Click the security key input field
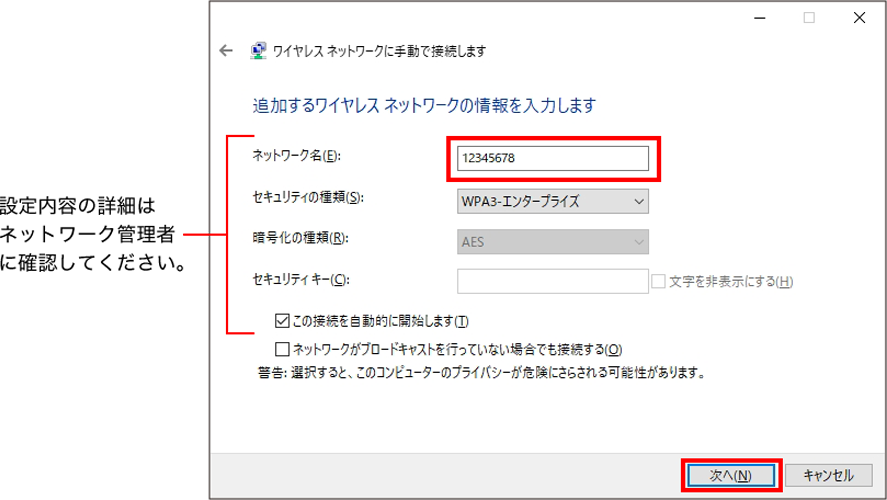The height and width of the screenshot is (500, 887). pyautogui.click(x=553, y=281)
